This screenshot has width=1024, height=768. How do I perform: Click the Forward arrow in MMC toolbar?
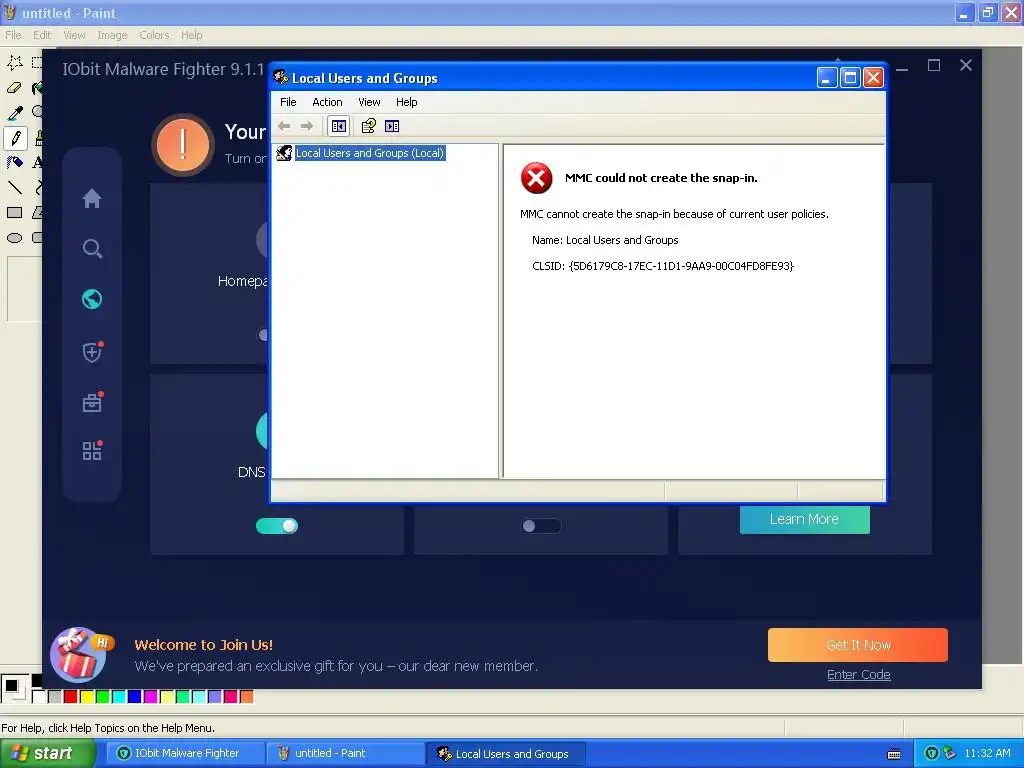pyautogui.click(x=306, y=126)
